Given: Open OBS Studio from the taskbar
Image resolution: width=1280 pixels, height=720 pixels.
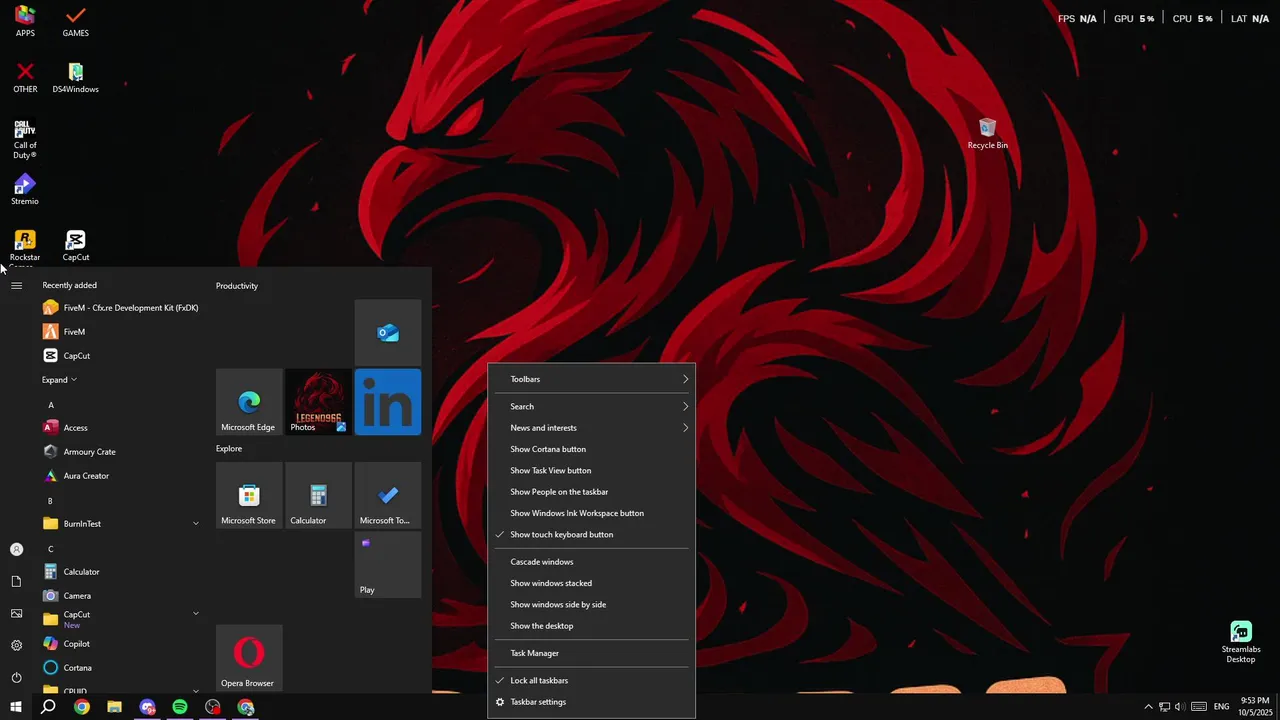Looking at the screenshot, I should pyautogui.click(x=213, y=707).
